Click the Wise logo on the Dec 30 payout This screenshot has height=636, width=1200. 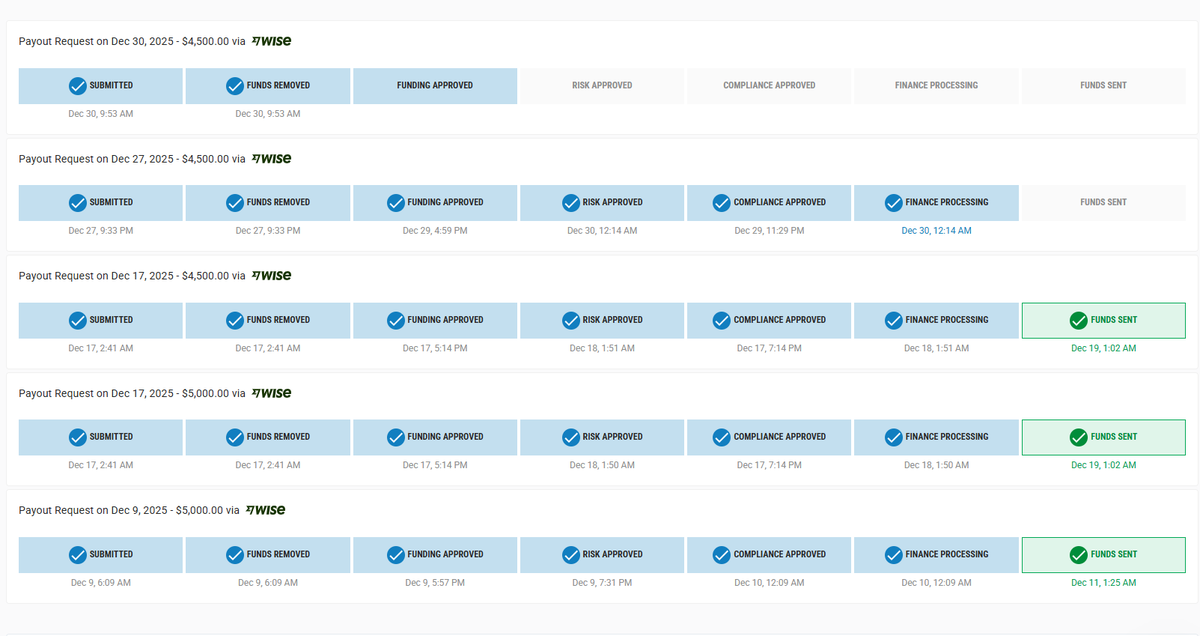pos(272,42)
